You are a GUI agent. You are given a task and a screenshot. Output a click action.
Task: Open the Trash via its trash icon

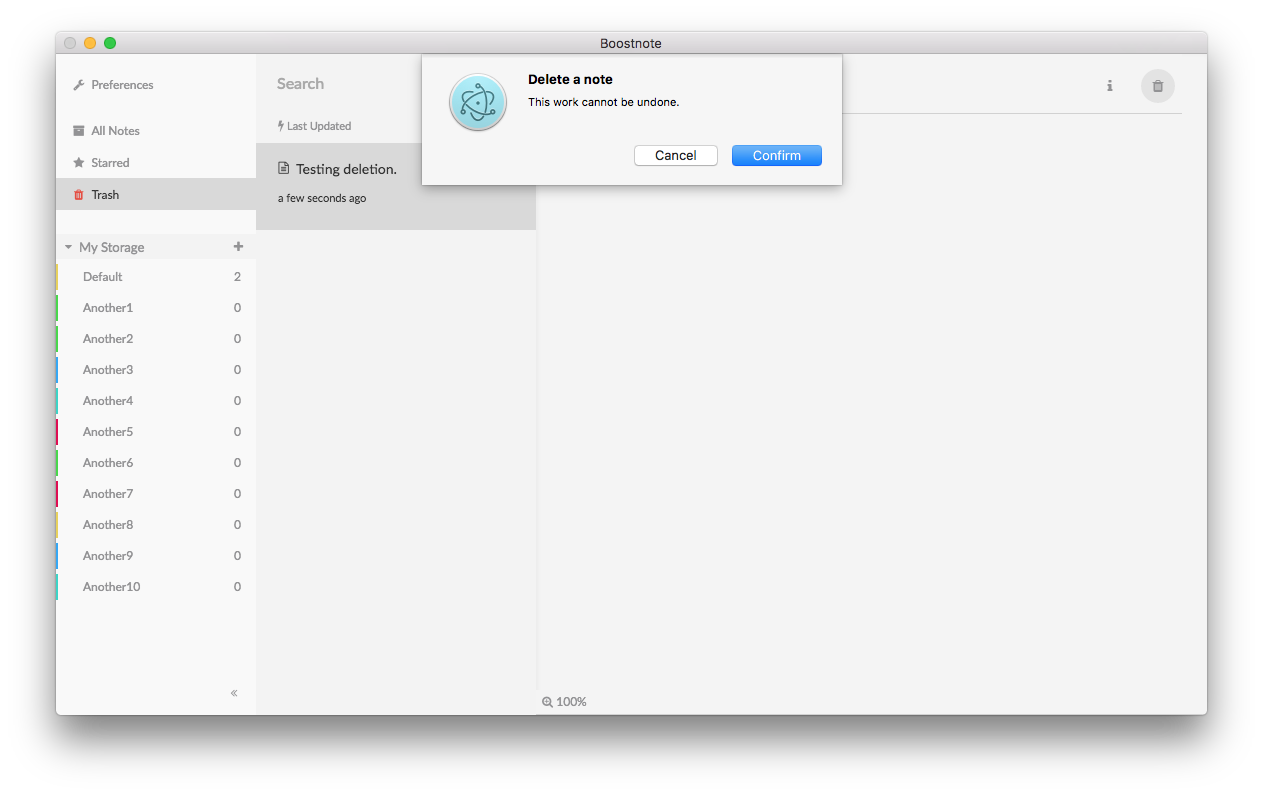[79, 194]
